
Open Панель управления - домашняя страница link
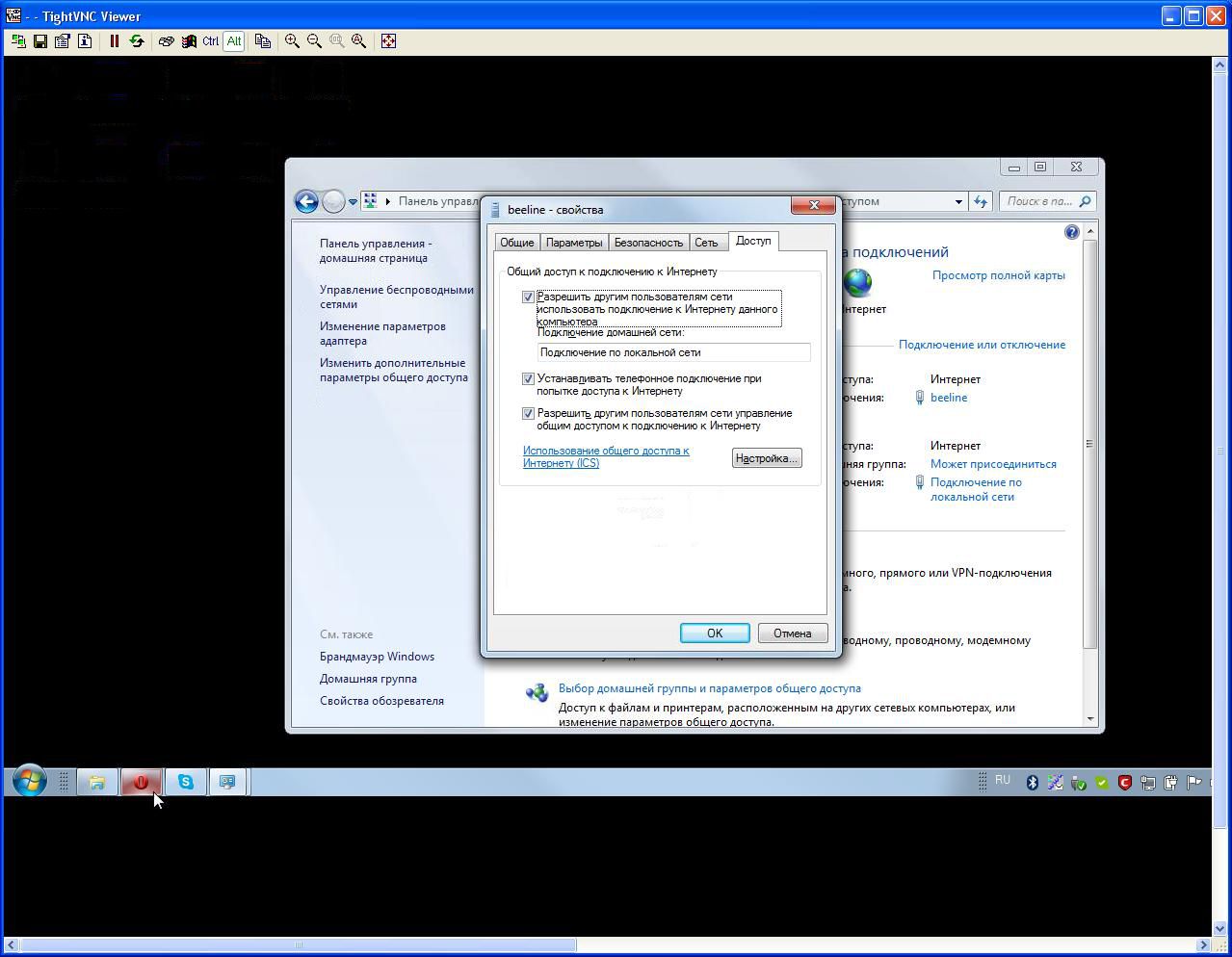(x=376, y=250)
